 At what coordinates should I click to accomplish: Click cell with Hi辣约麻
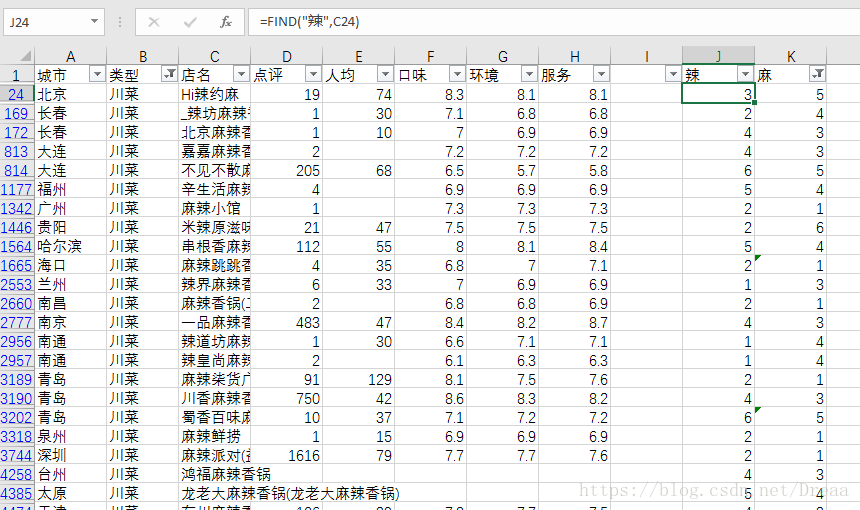click(x=214, y=94)
